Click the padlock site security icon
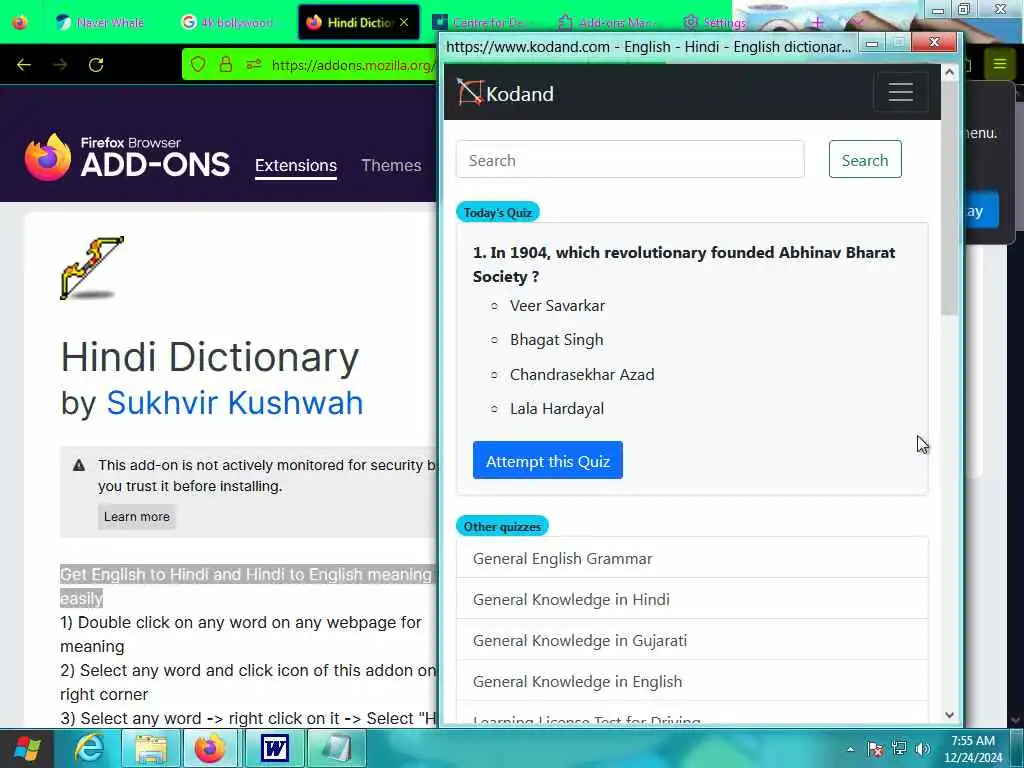1024x768 pixels. click(x=226, y=64)
